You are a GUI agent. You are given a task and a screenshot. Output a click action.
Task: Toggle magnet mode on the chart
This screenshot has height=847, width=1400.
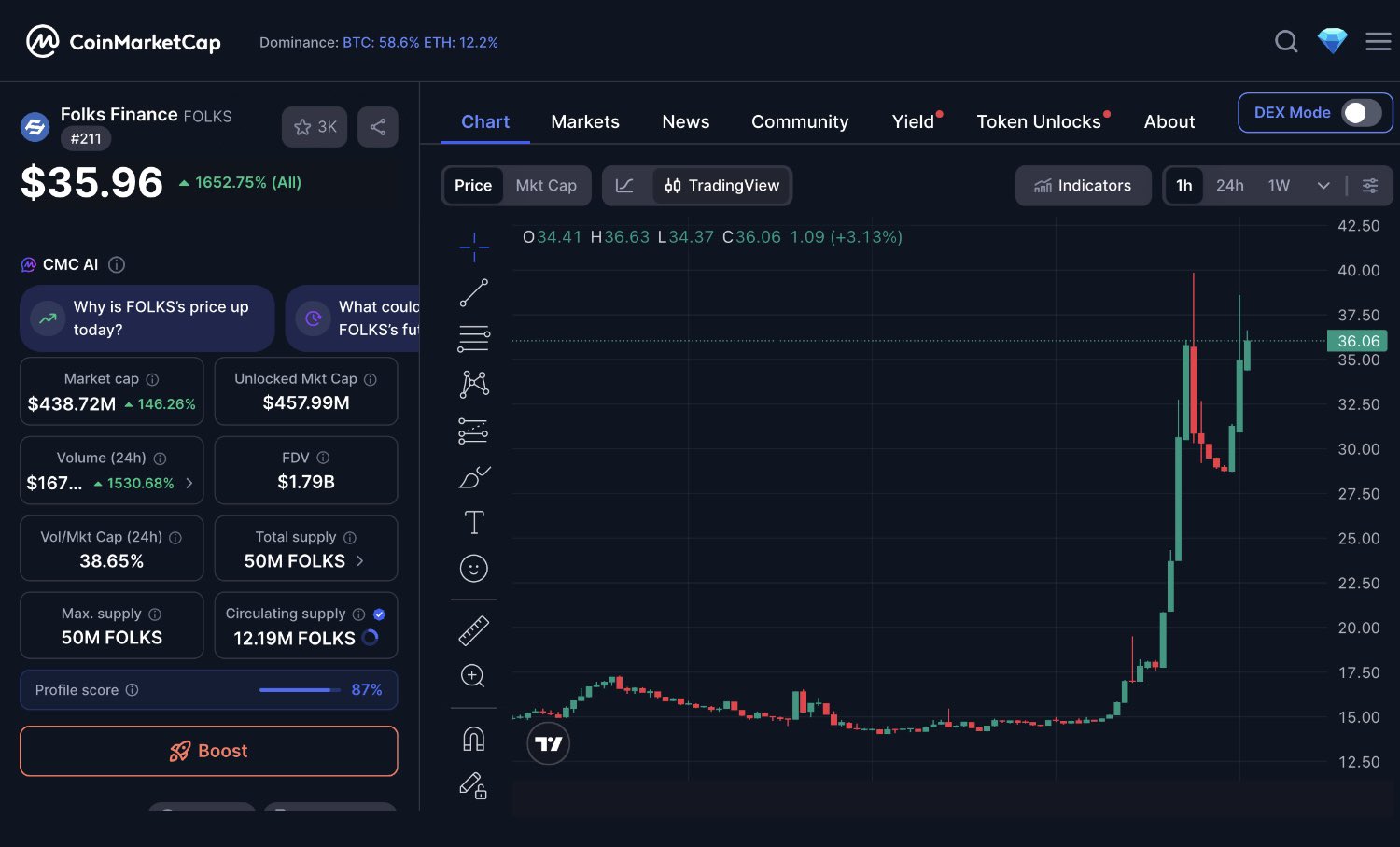coord(474,739)
